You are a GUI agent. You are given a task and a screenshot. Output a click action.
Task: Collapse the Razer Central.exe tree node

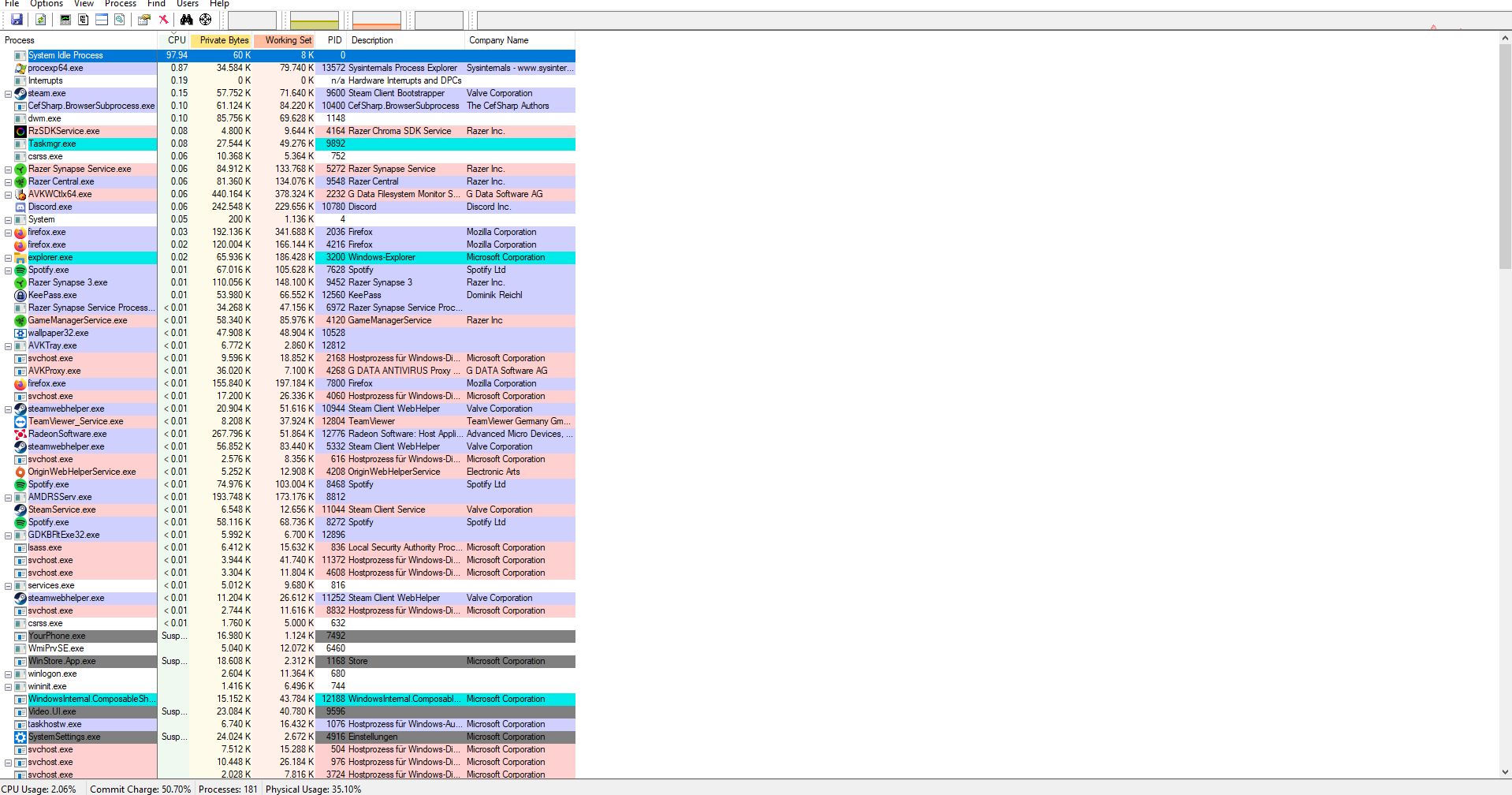pos(8,182)
